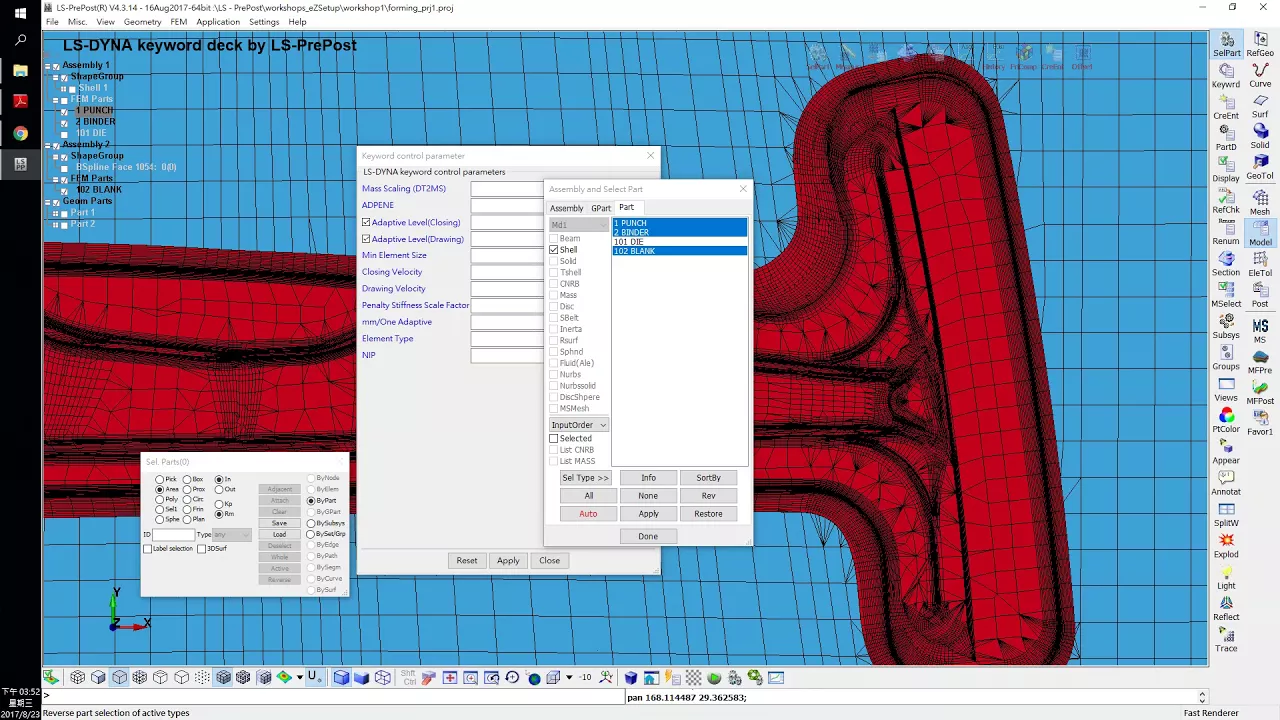
Task: Open the SelPart tool in right toolbar
Action: 1226,44
